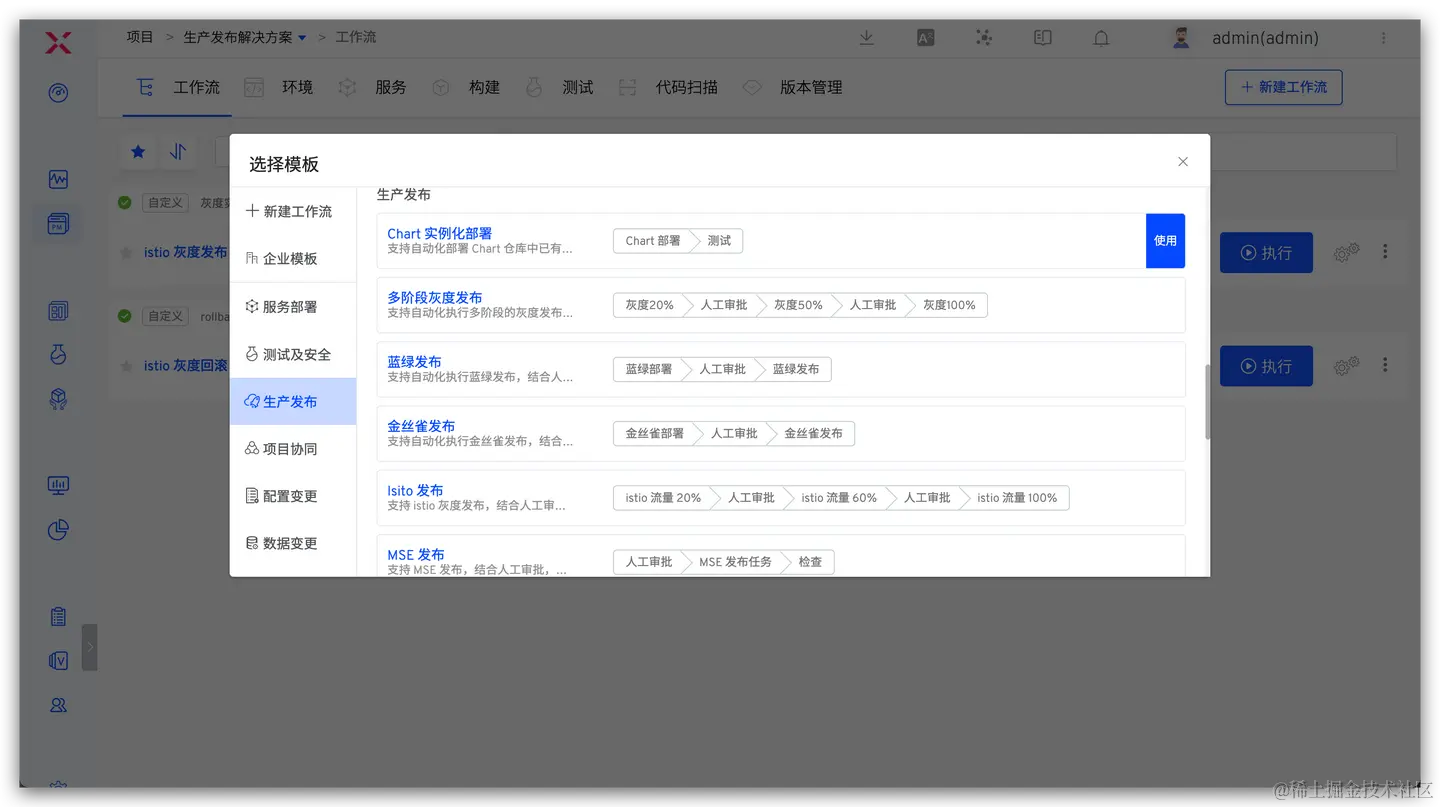Toggle the favorites star filter button

[138, 152]
